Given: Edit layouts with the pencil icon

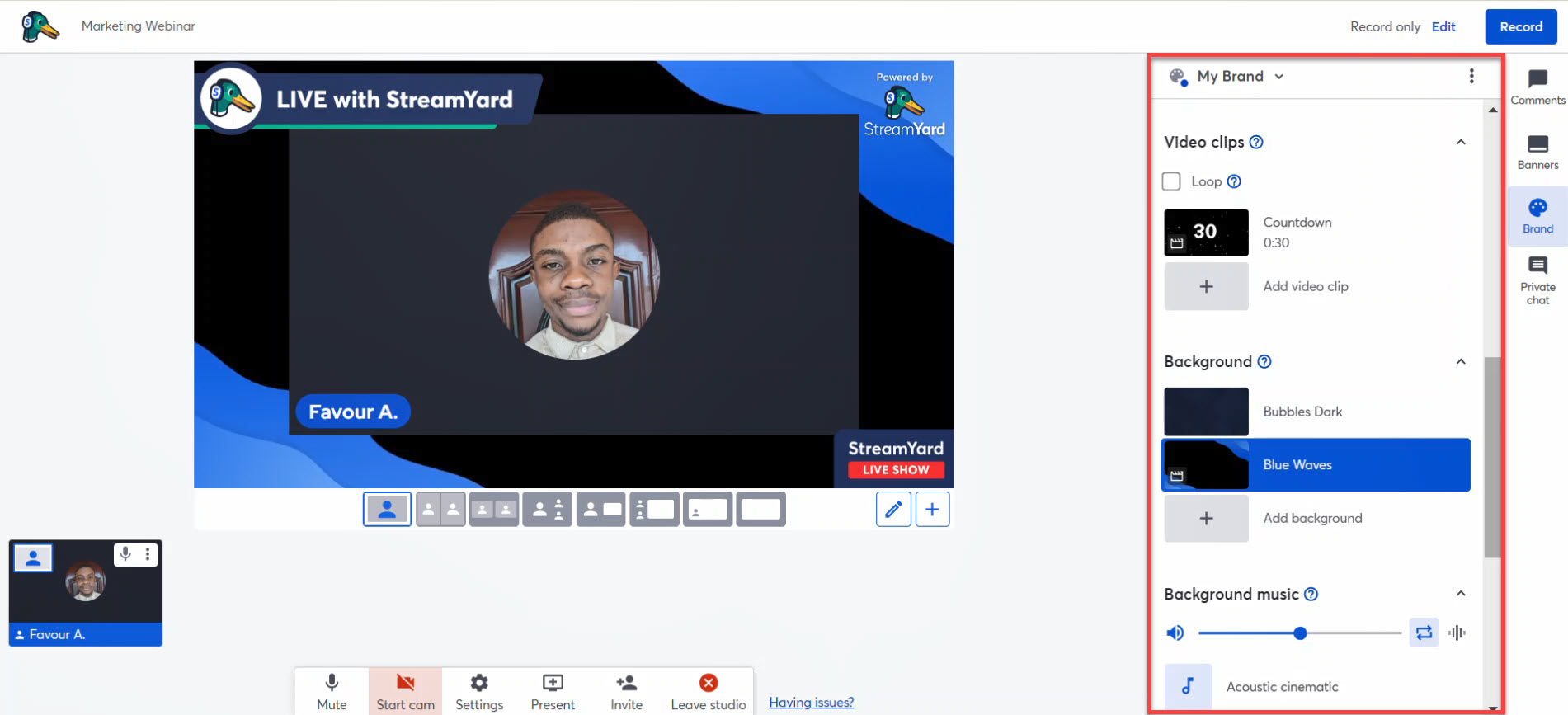Looking at the screenshot, I should pos(893,510).
